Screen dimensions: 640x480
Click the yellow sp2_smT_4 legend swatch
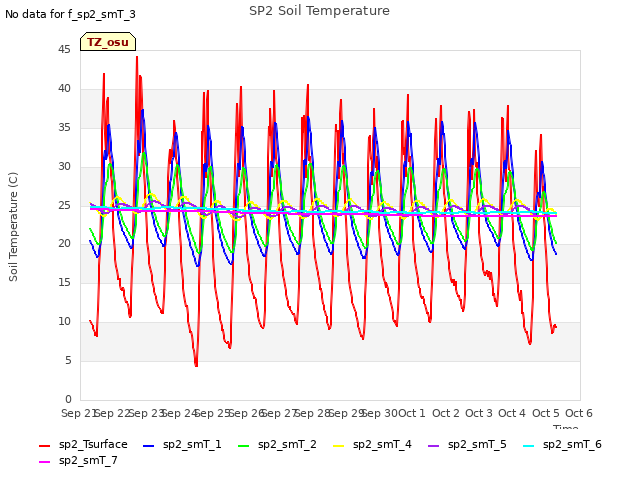click(338, 446)
